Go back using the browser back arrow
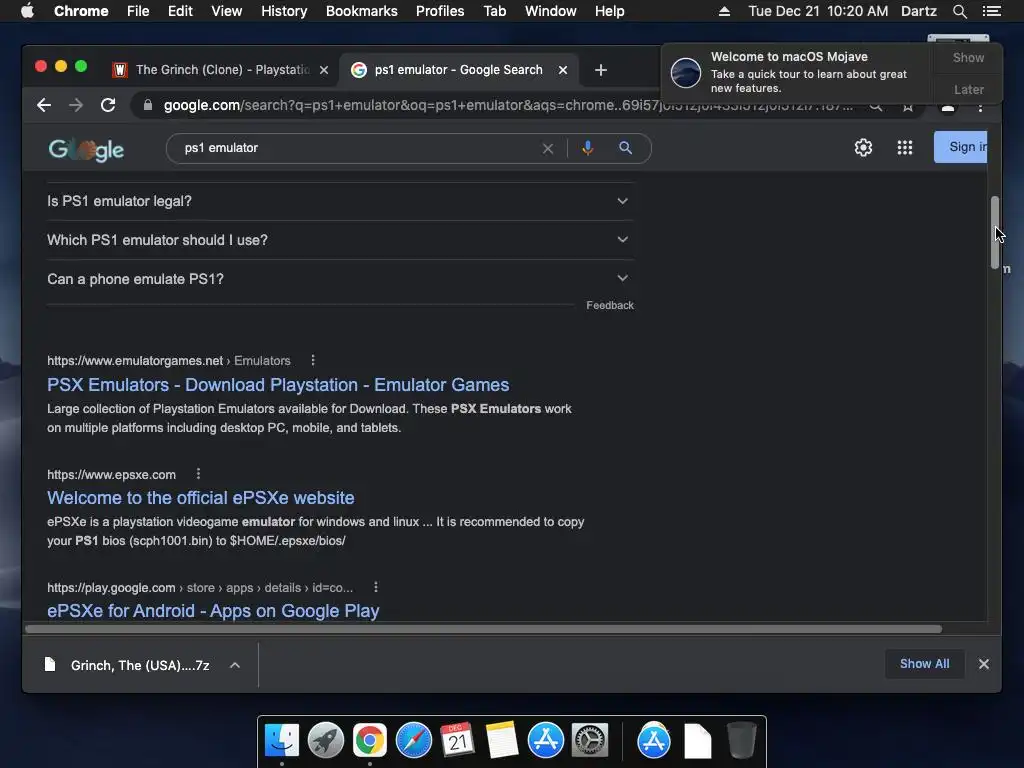 [44, 105]
